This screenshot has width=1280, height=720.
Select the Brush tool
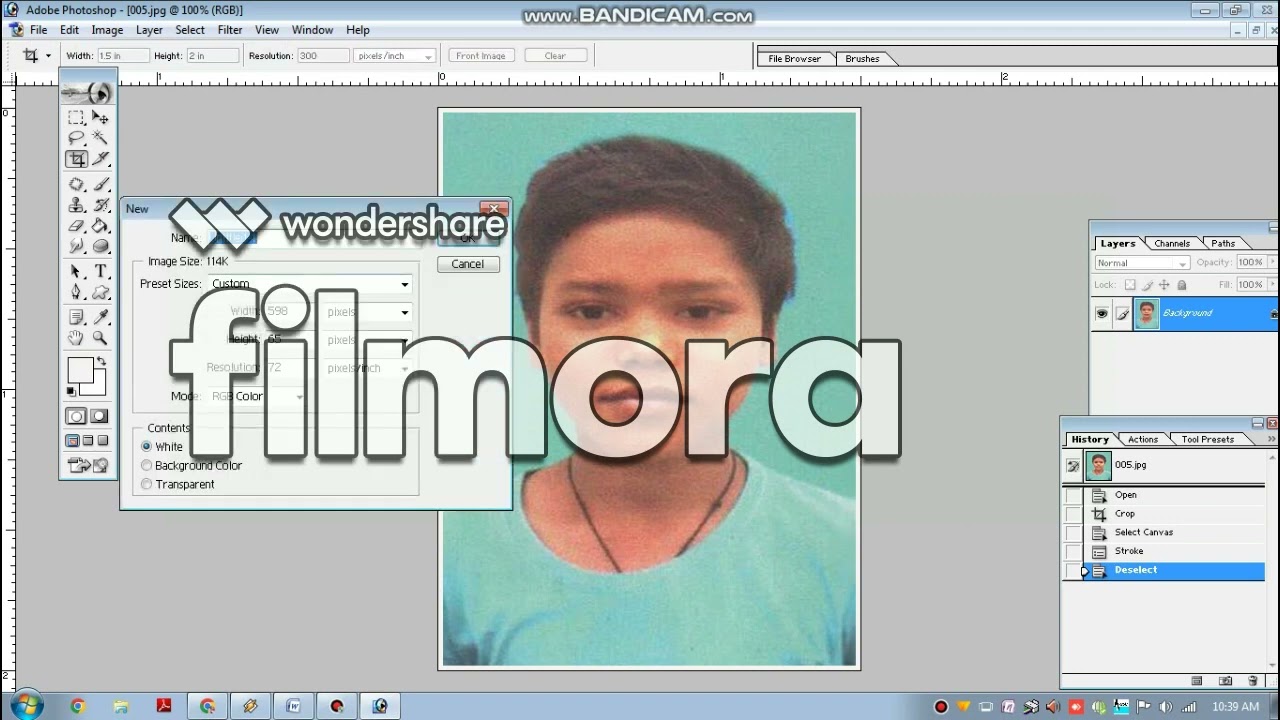click(x=100, y=184)
